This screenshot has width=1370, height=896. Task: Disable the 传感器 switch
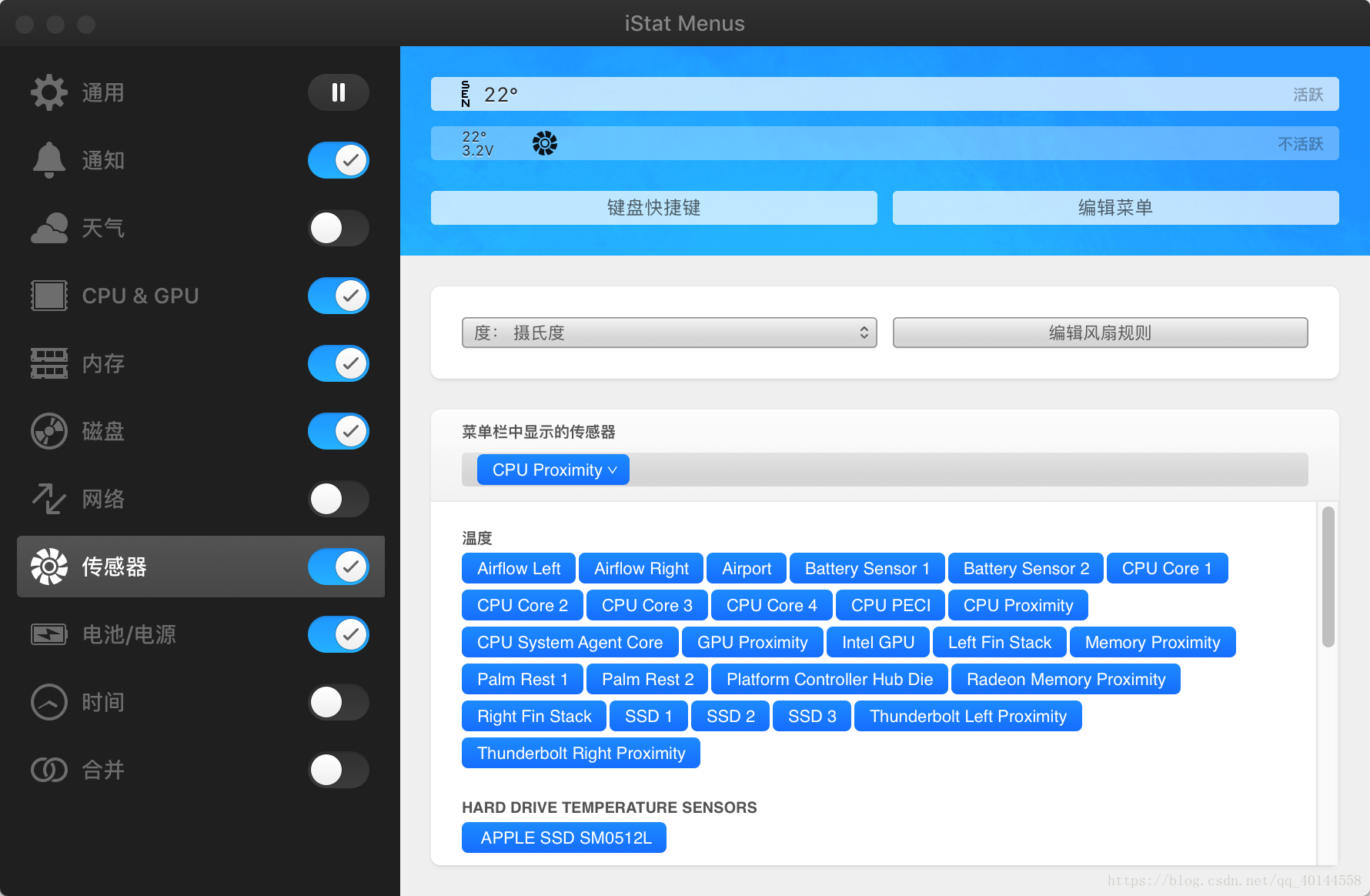tap(339, 567)
